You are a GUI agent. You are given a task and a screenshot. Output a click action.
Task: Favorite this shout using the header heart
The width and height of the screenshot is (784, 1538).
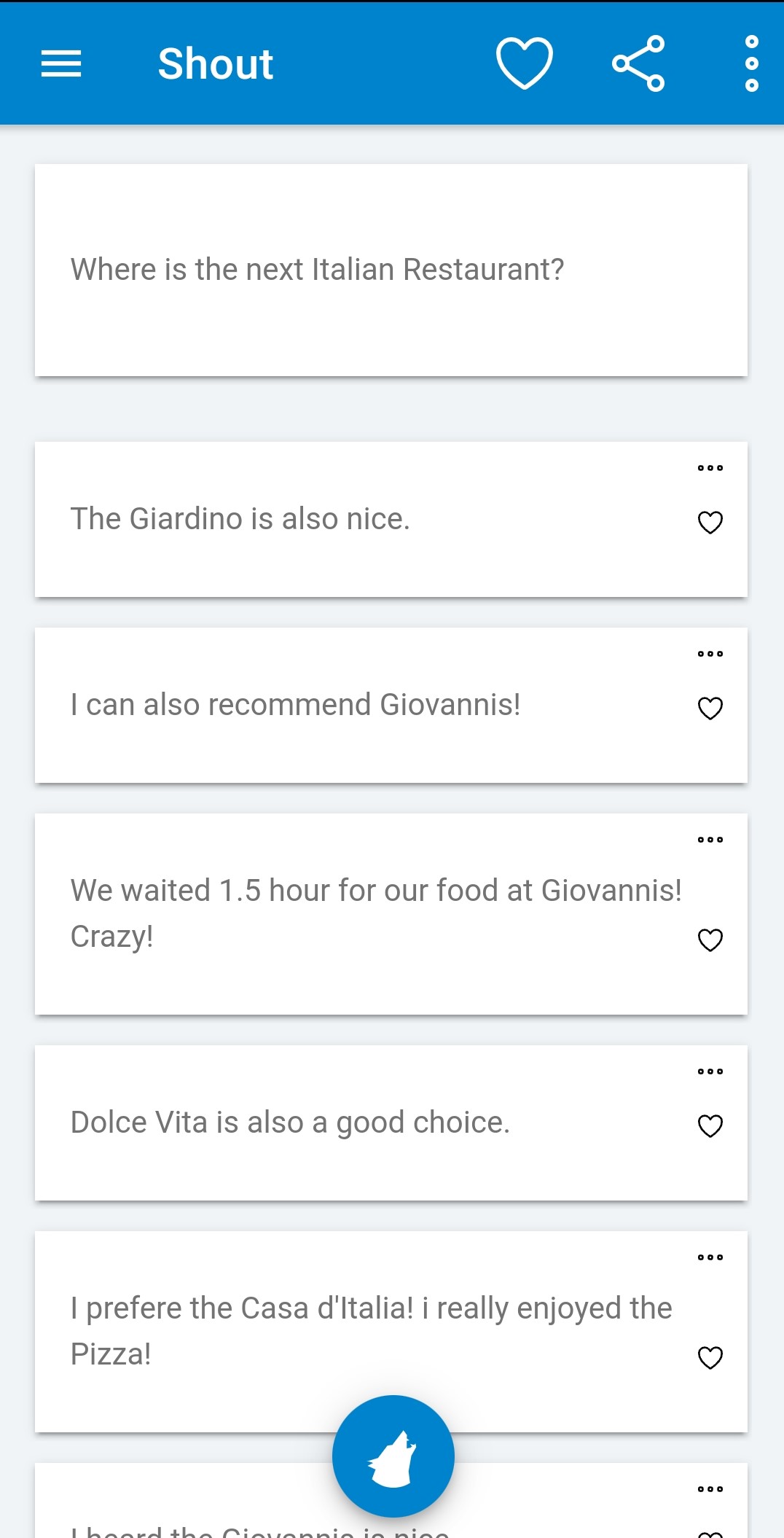[524, 64]
